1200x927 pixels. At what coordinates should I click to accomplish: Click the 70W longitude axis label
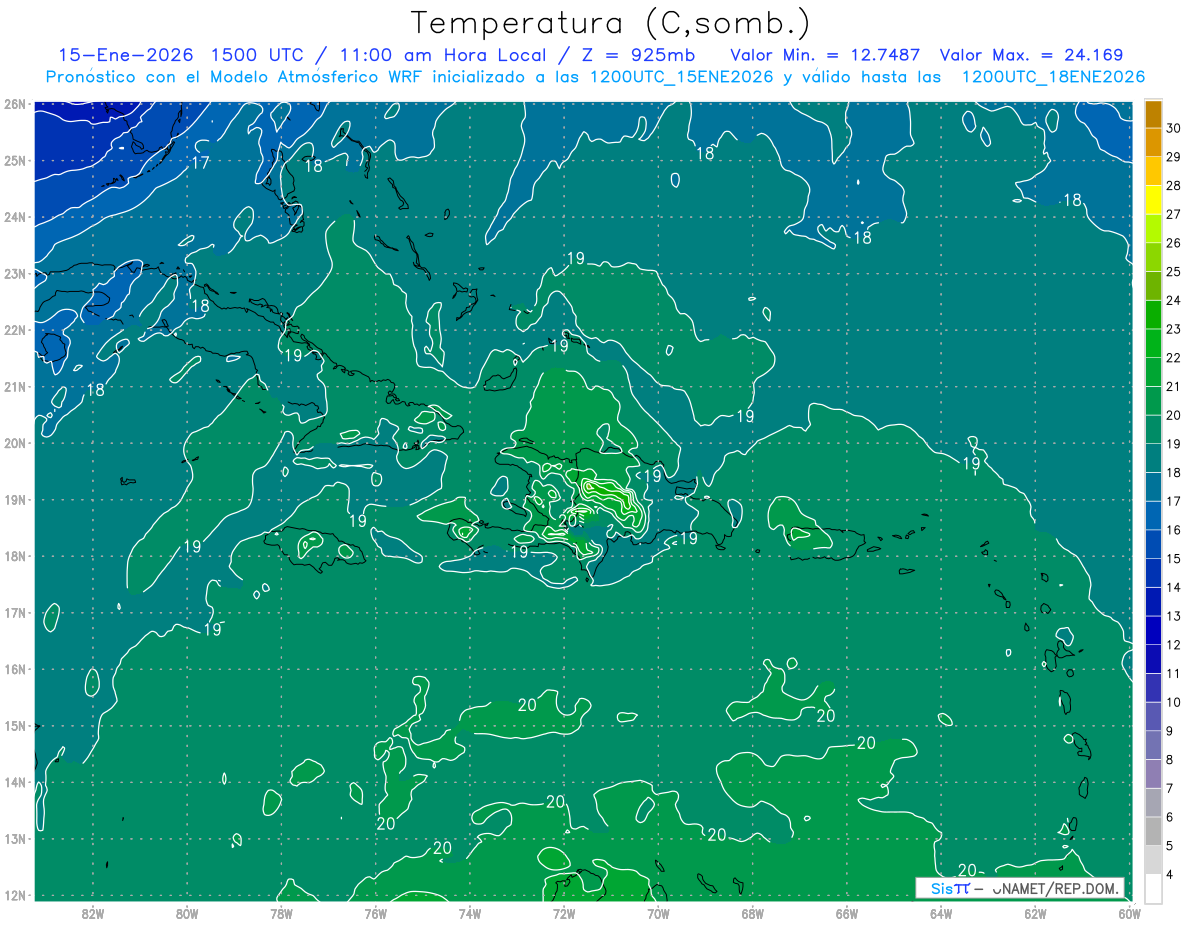(658, 912)
